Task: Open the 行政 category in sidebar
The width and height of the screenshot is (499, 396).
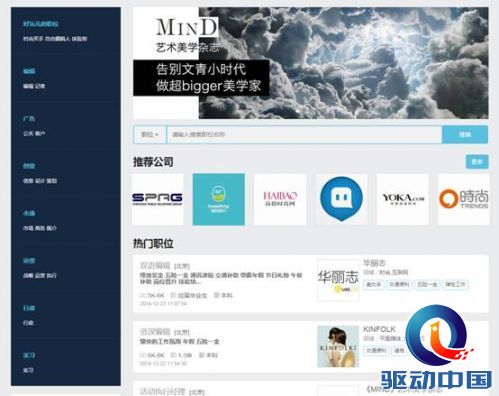Action: coord(29,308)
